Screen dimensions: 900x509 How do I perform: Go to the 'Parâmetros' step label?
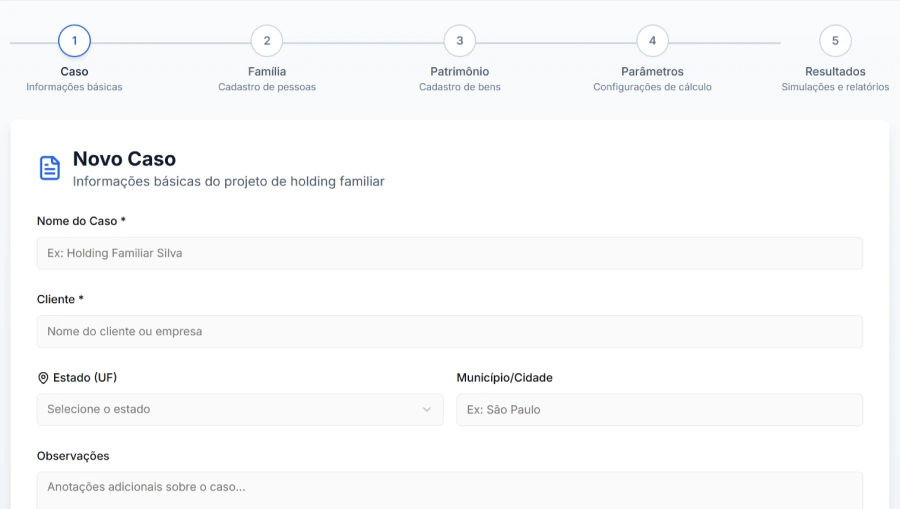point(652,72)
